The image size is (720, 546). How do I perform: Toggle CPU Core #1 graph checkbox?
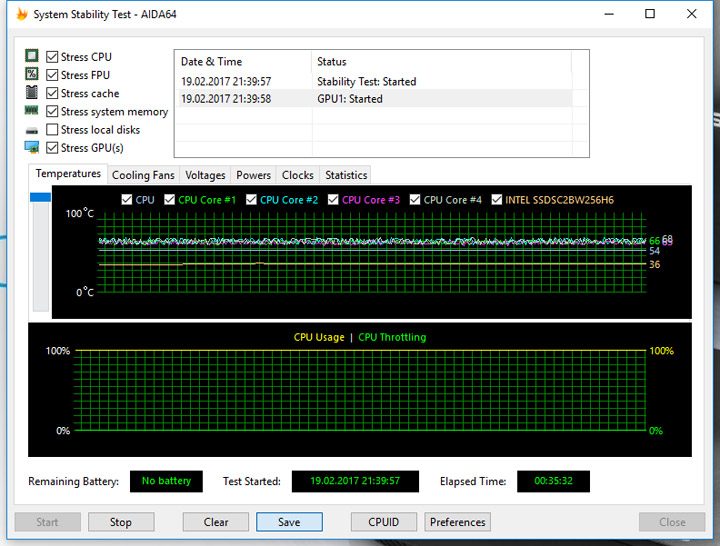pyautogui.click(x=169, y=200)
